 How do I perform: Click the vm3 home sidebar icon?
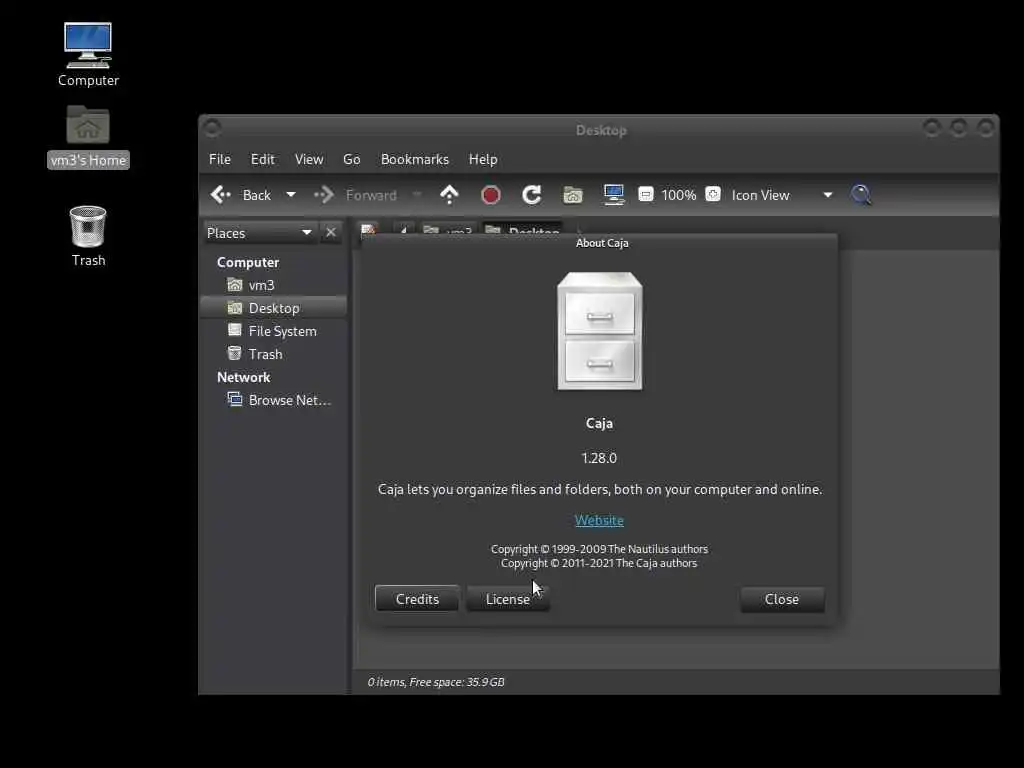tap(234, 285)
